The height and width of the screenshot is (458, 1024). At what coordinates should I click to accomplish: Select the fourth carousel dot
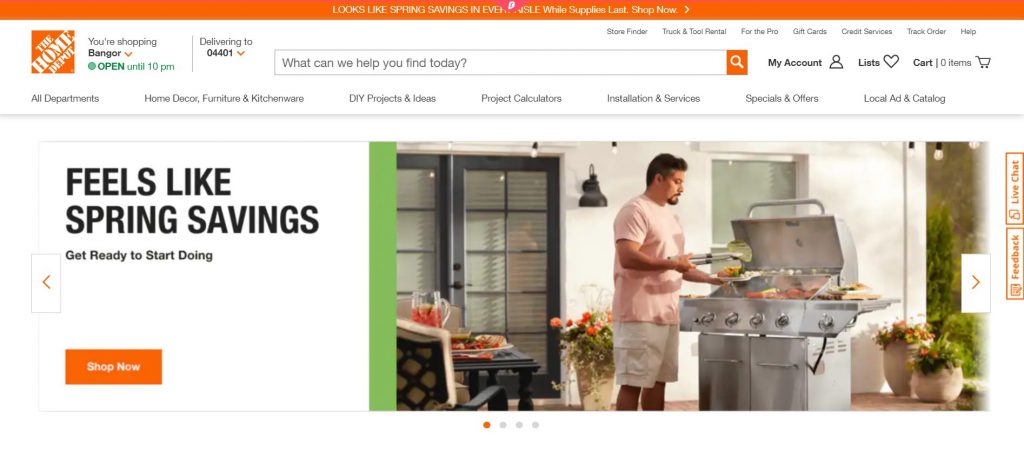point(536,425)
